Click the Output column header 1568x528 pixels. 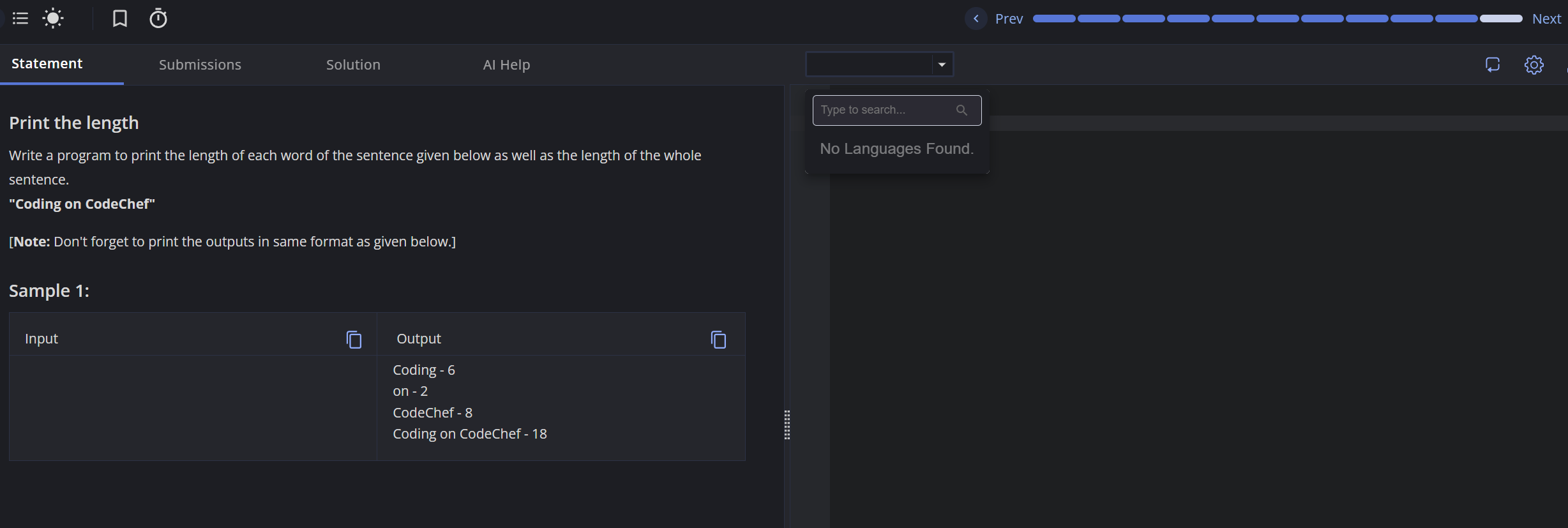point(419,339)
